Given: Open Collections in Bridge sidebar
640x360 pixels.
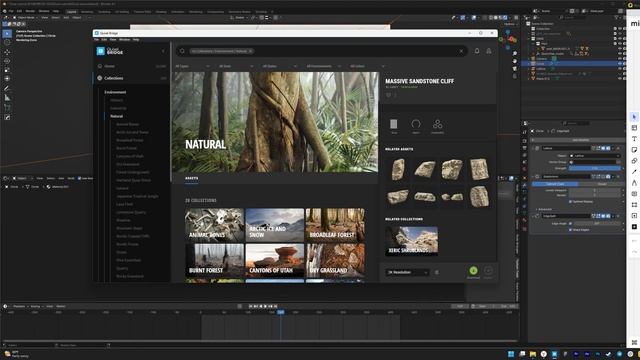Looking at the screenshot, I should coord(113,78).
